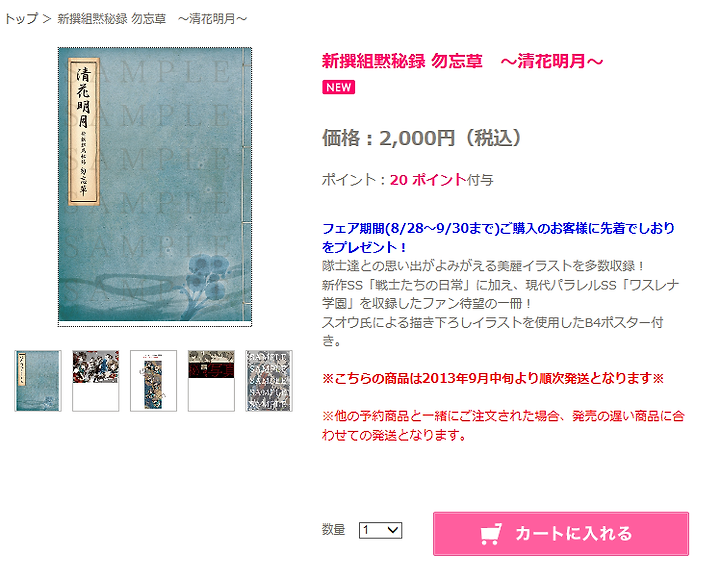Select the second thumbnail with group illustration
This screenshot has height=579, width=720.
coord(96,381)
